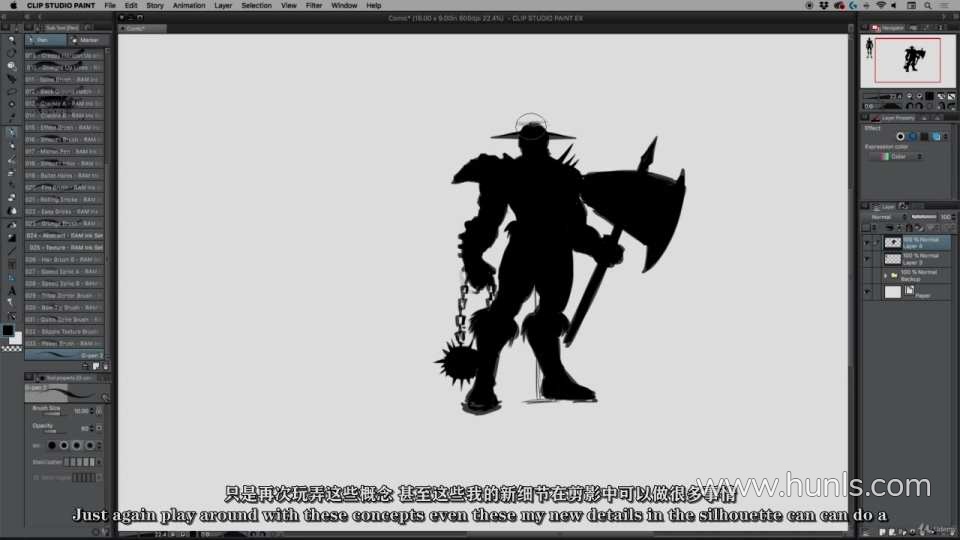The height and width of the screenshot is (540, 960).
Task: Open the Selection menu
Action: [256, 5]
